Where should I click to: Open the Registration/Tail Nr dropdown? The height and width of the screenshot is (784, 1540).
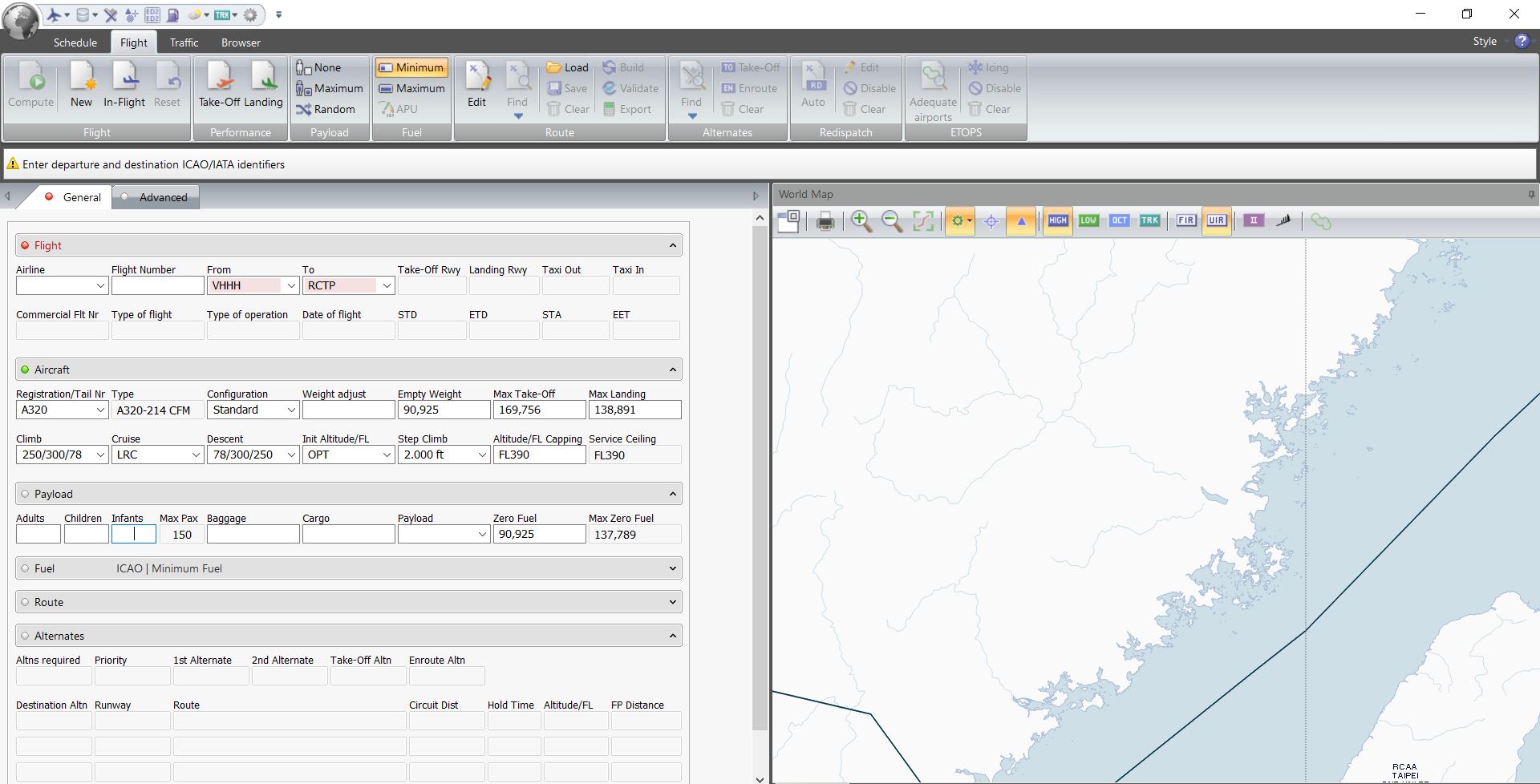[x=100, y=410]
